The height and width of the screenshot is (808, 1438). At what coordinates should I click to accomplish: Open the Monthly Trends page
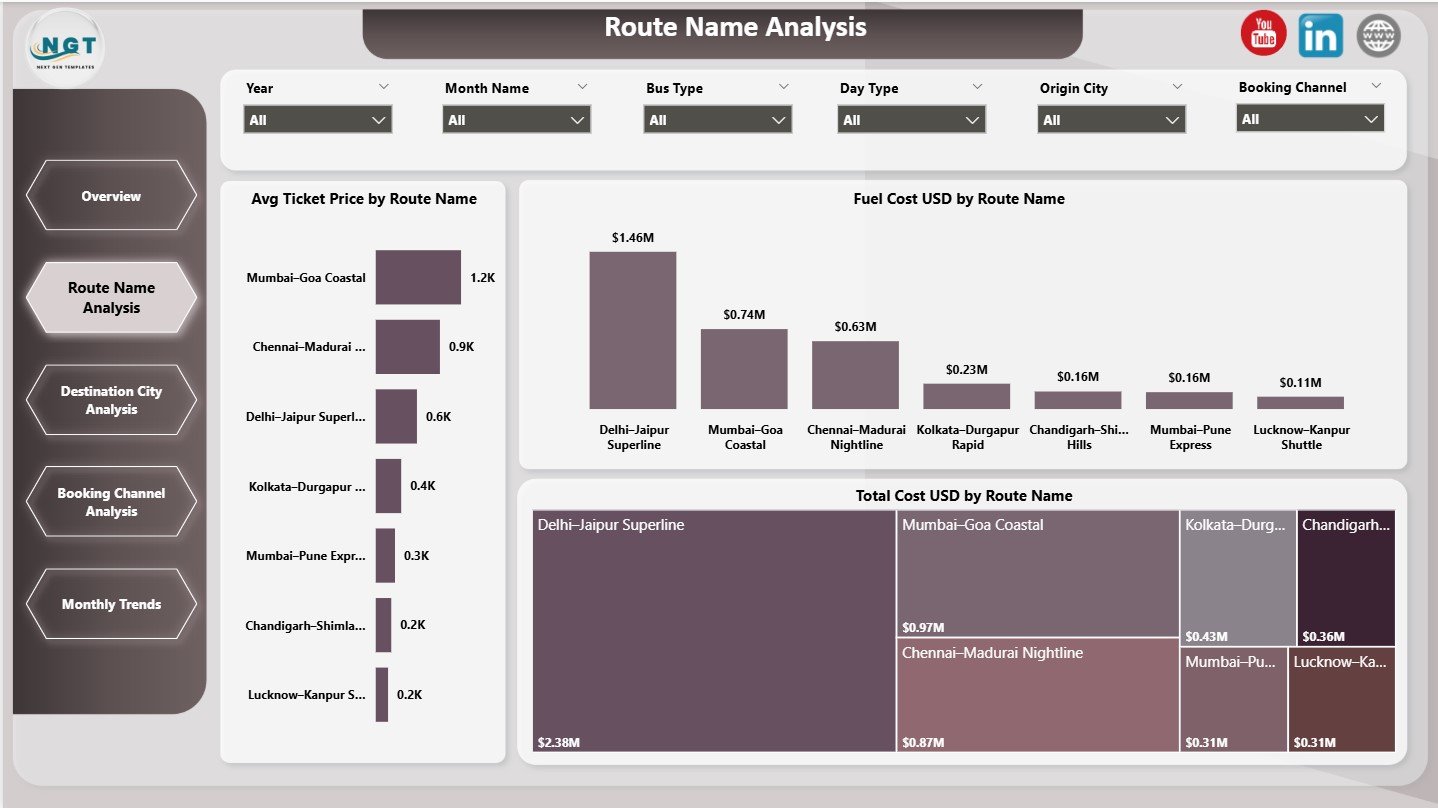pyautogui.click(x=110, y=604)
